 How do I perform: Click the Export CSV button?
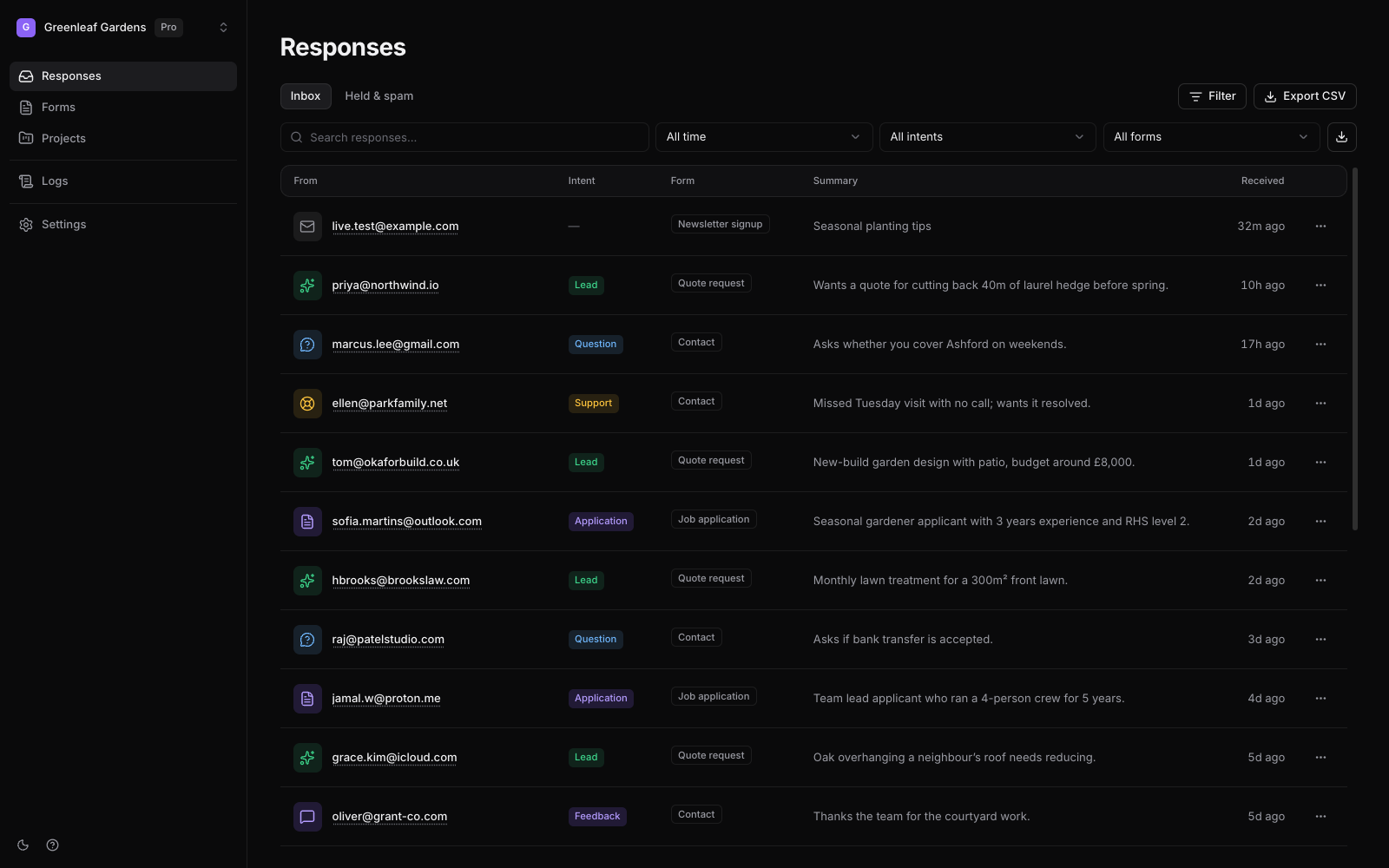[x=1305, y=96]
